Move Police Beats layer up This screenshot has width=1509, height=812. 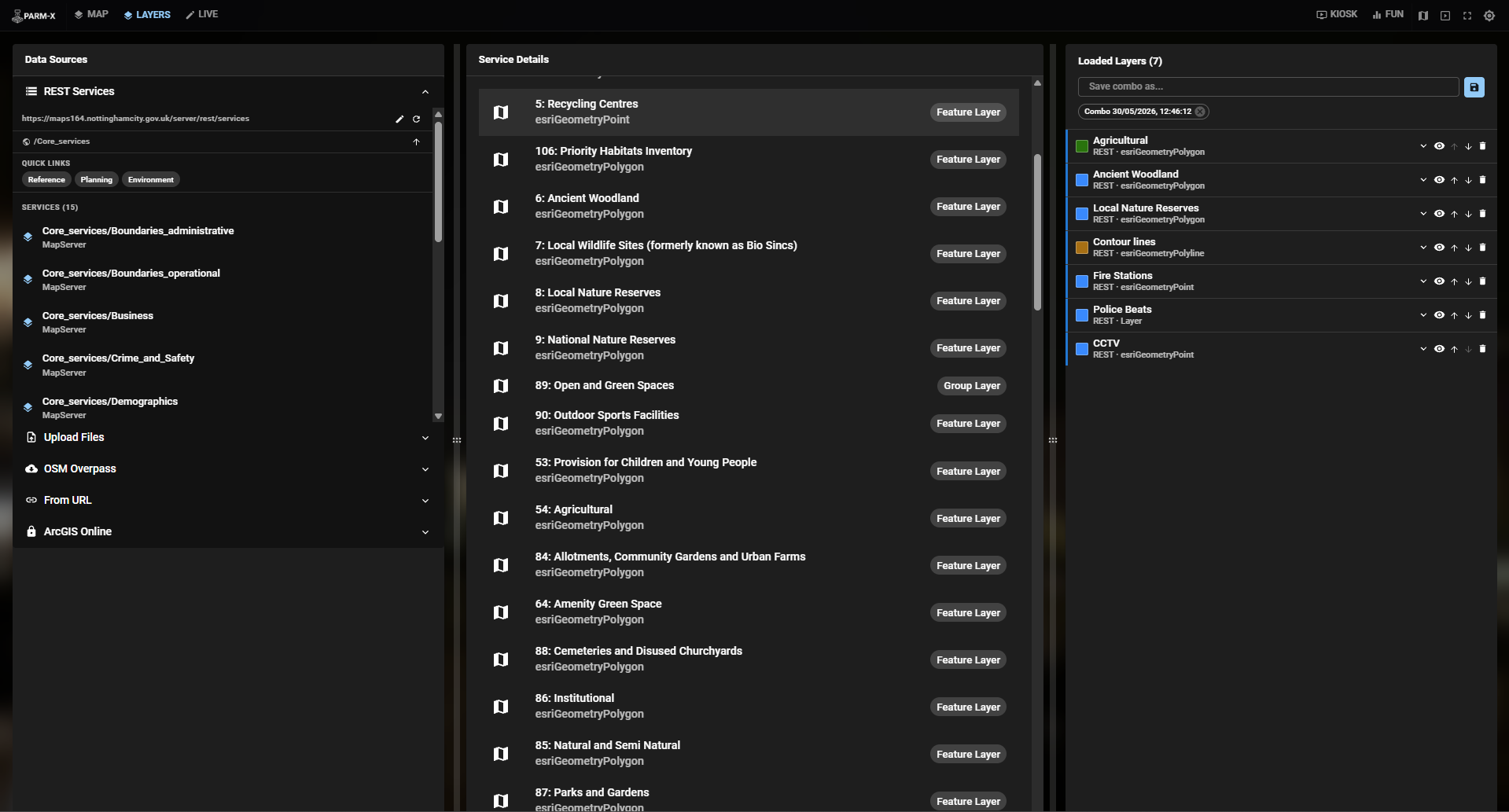point(1455,315)
